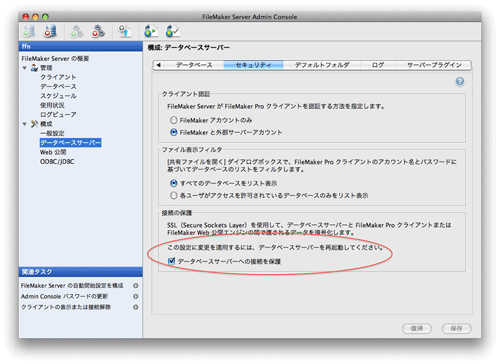Select ODBC/JDBC in the sidebar tree
Image resolution: width=500 pixels, height=364 pixels.
57,162
